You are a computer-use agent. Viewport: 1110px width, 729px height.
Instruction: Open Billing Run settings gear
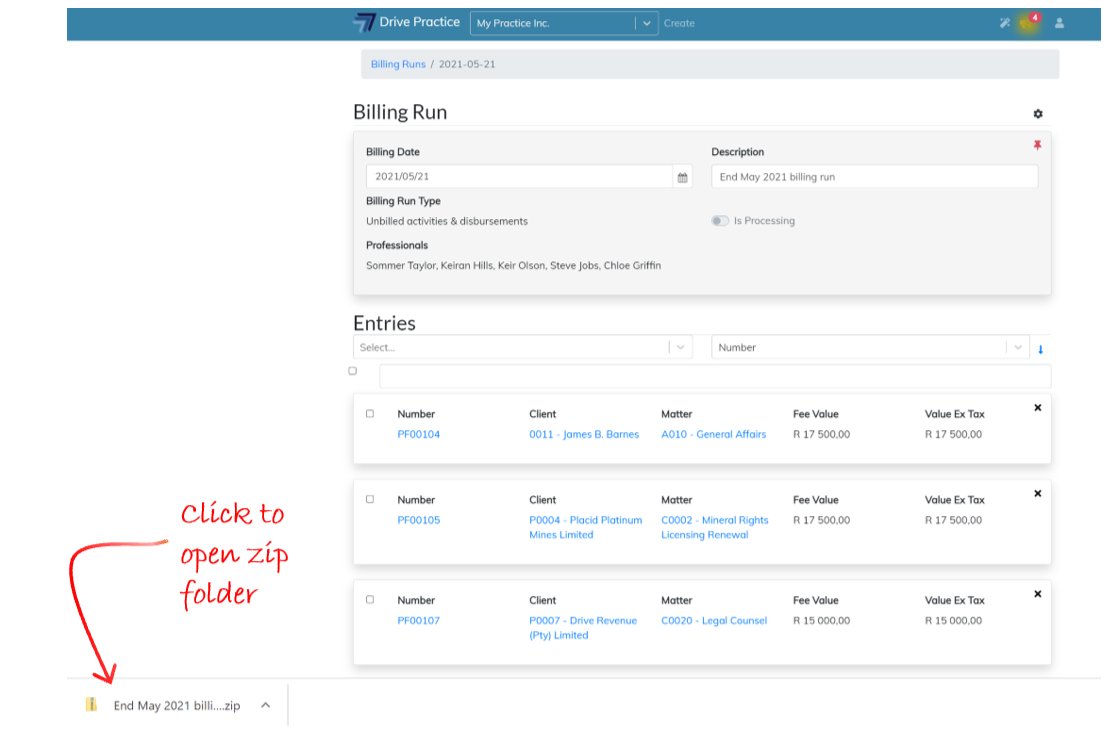1037,114
